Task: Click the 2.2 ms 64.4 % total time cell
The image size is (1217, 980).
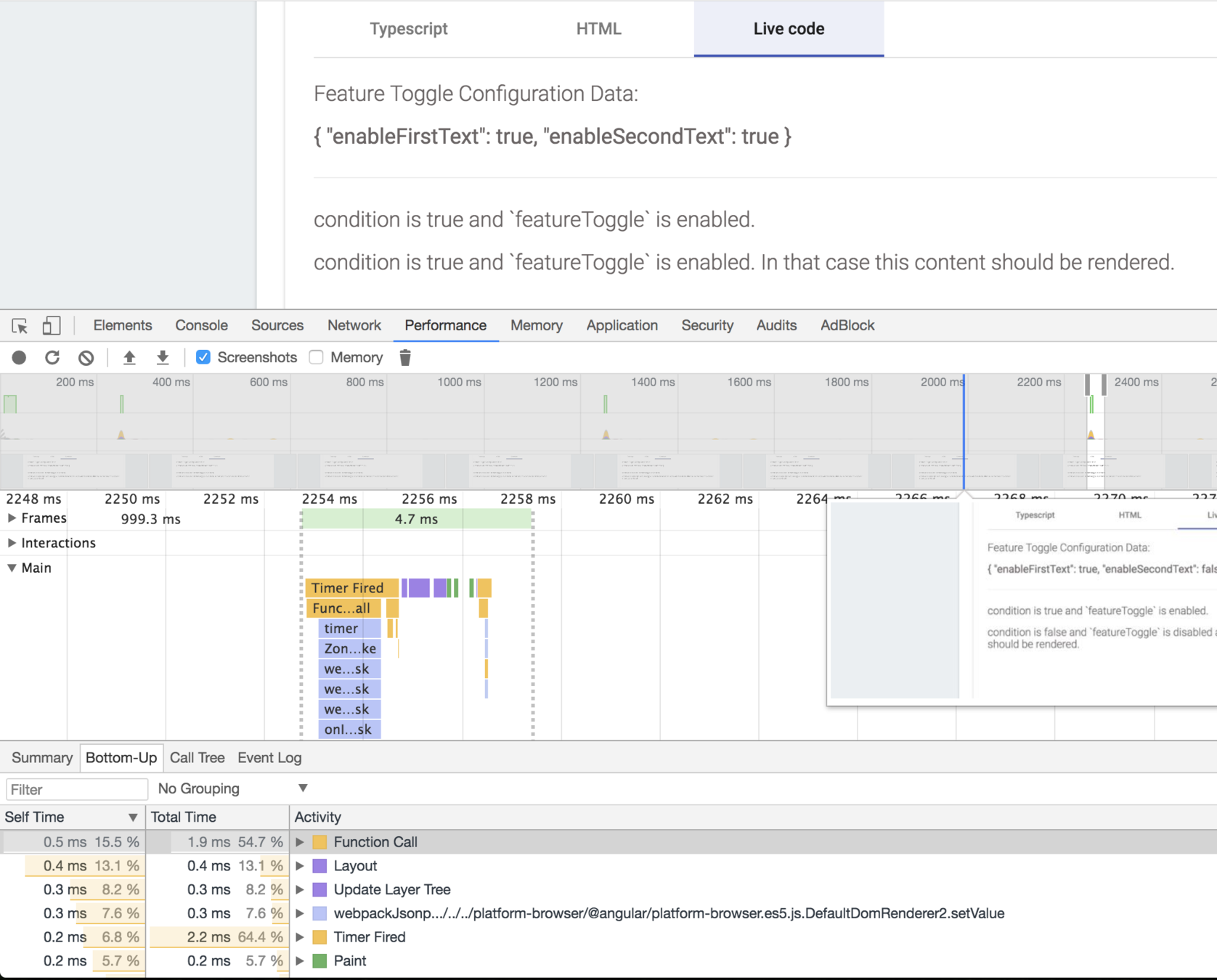Action: point(218,937)
